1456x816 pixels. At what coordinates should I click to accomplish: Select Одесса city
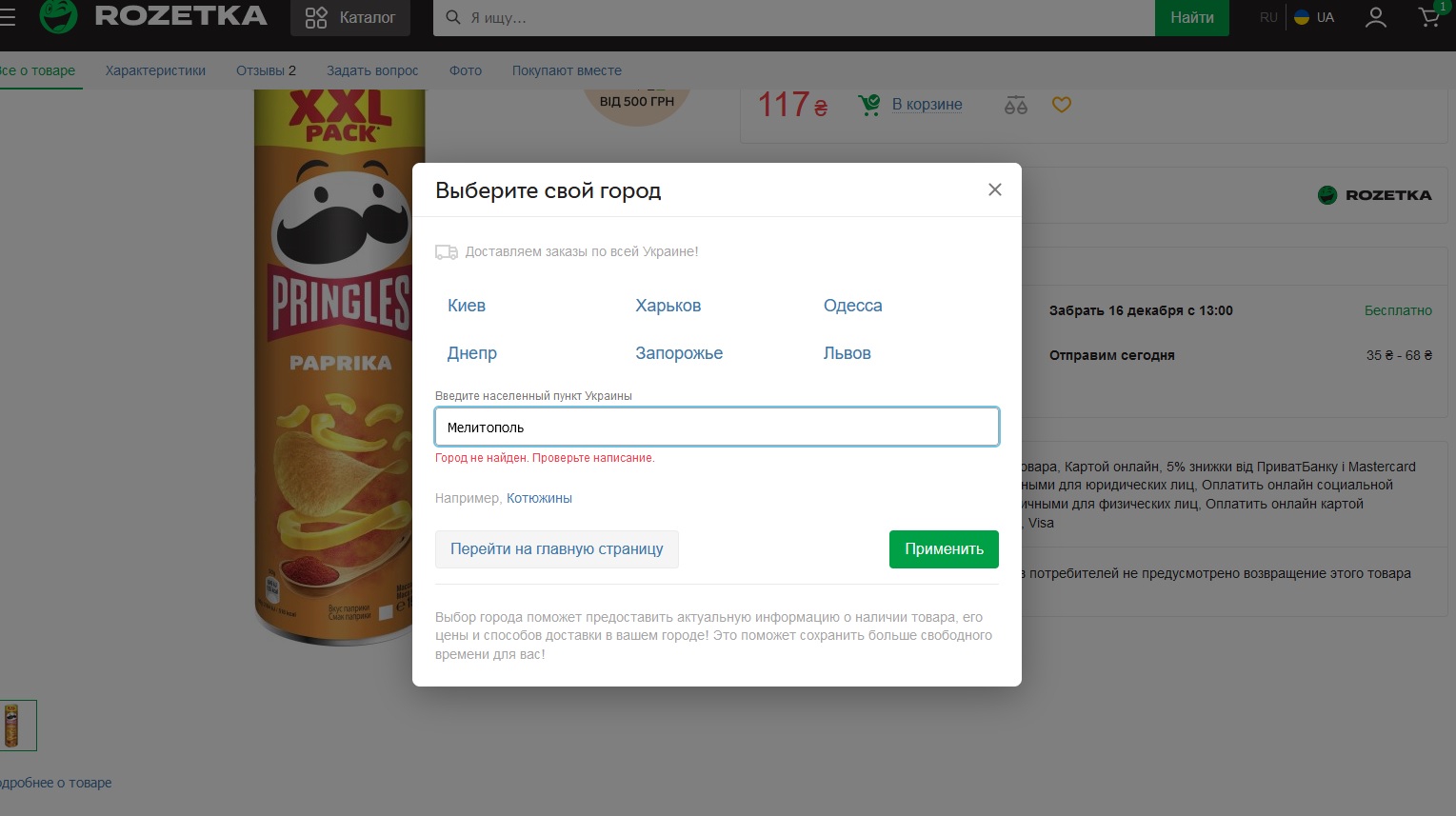[x=853, y=306]
